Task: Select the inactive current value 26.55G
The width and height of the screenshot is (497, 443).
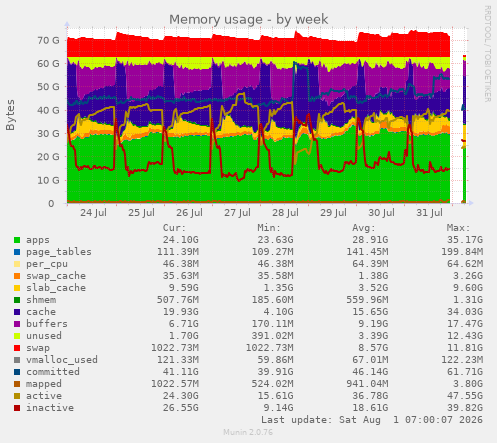Action: pos(180,408)
